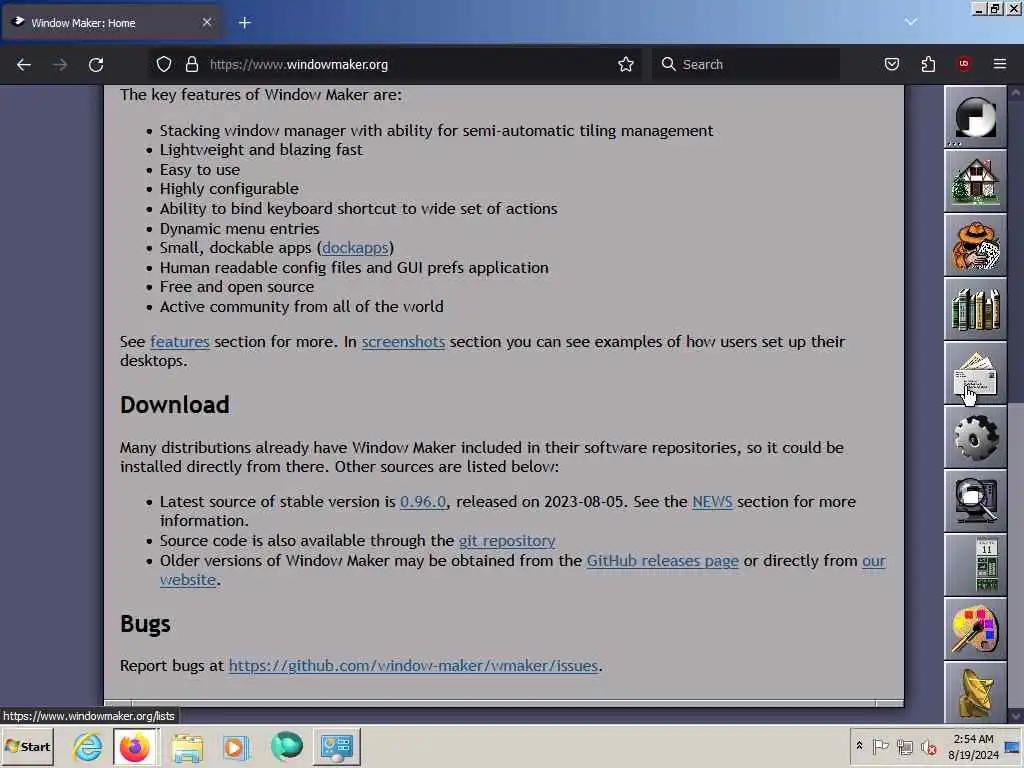Click the GNUstep logo dock icon
The height and width of the screenshot is (768, 1024).
(976, 118)
